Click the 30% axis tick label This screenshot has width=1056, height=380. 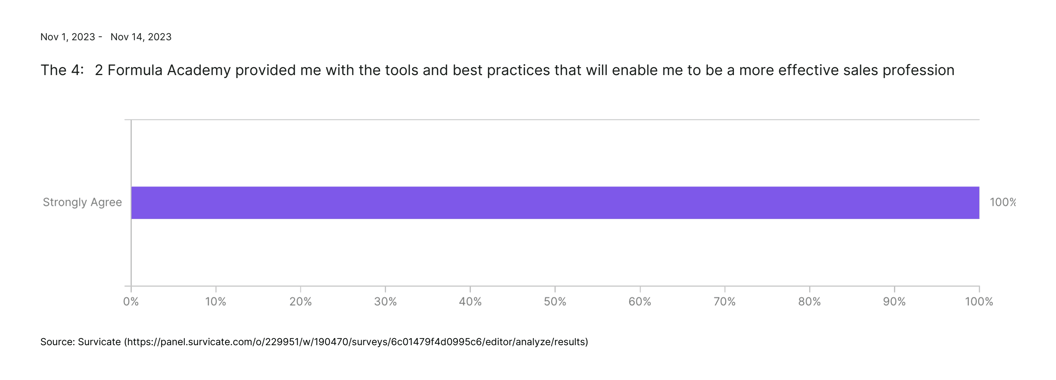(x=385, y=302)
